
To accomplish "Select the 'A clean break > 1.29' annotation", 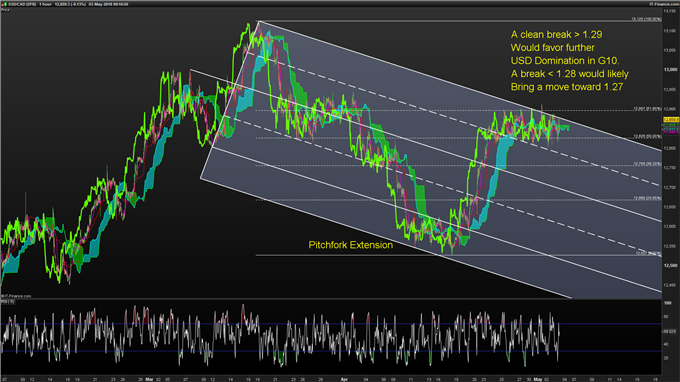I will pyautogui.click(x=556, y=35).
